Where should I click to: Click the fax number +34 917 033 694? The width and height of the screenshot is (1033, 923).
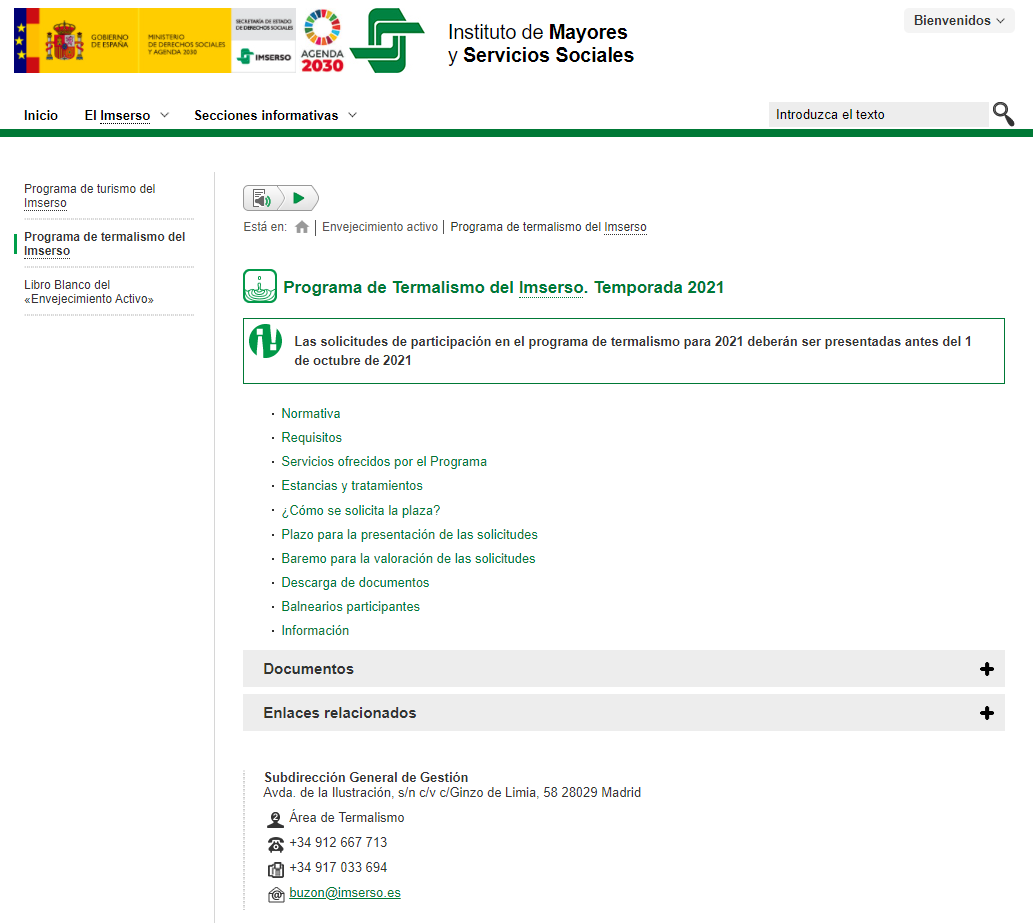(338, 868)
